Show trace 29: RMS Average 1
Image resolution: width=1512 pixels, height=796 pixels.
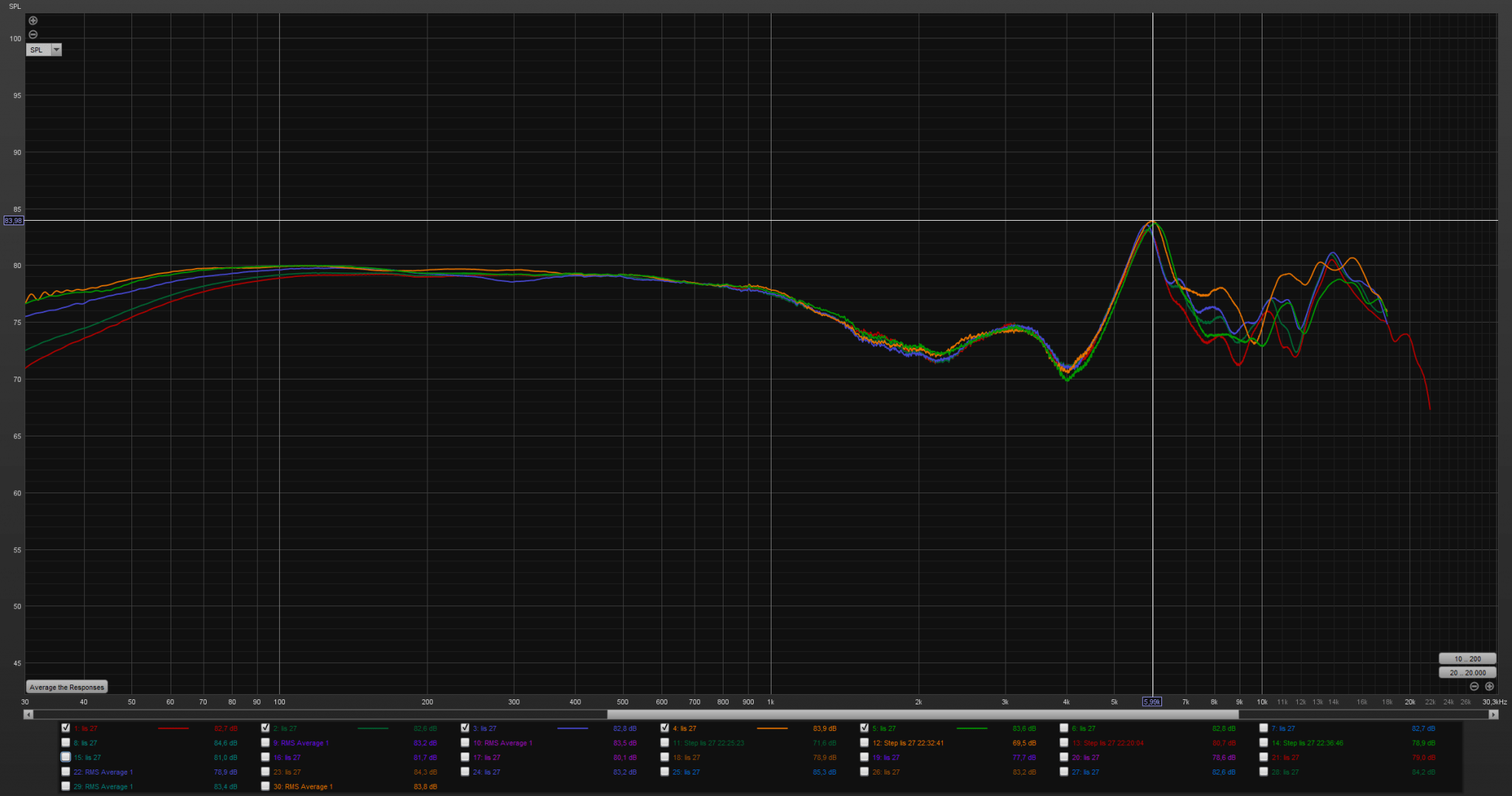click(66, 786)
